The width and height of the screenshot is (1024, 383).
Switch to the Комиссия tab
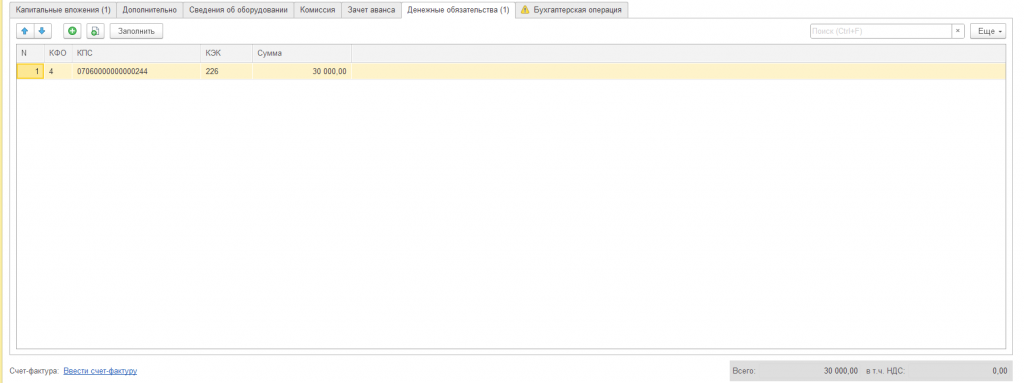click(x=317, y=10)
